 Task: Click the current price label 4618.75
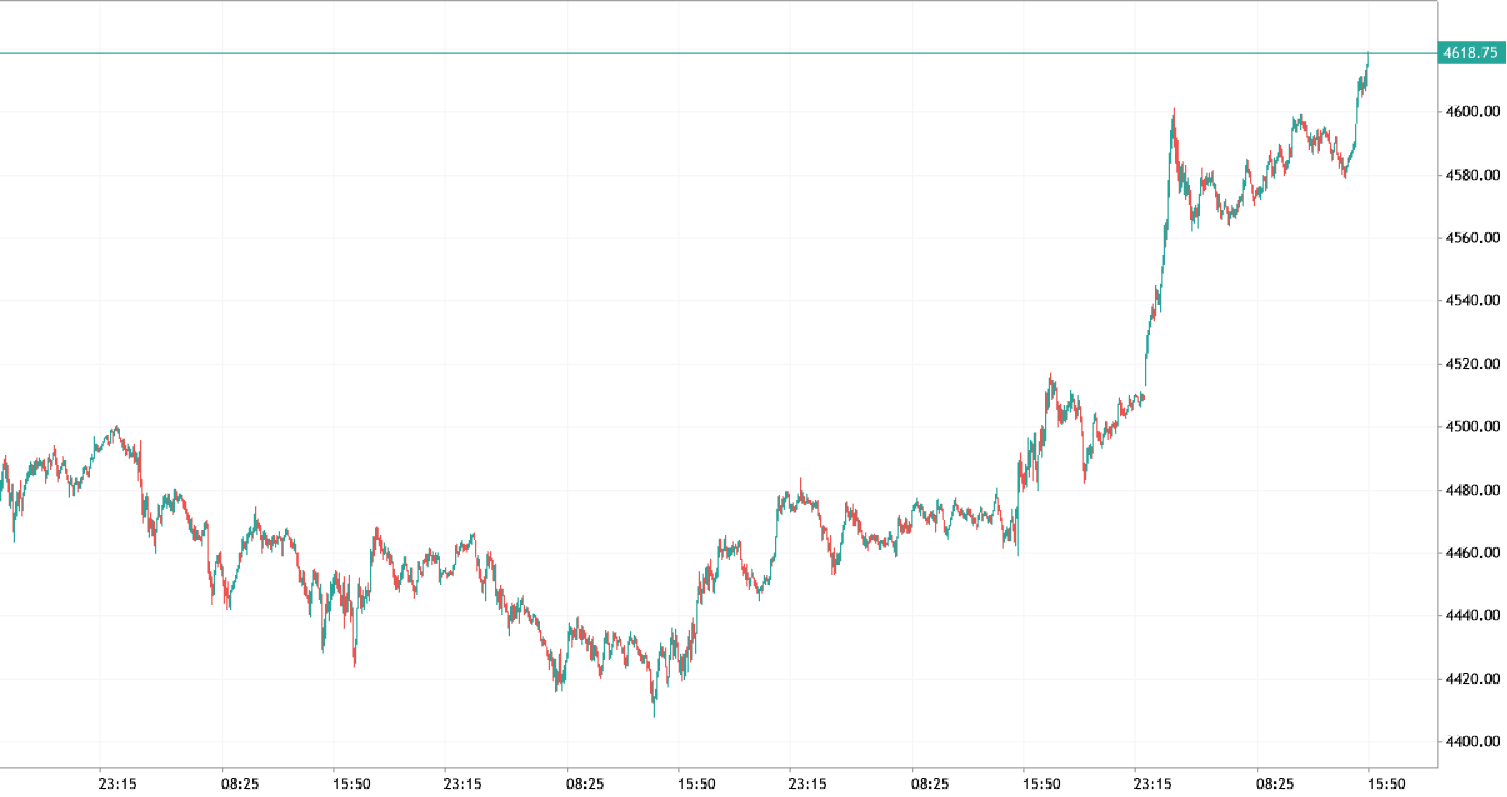coord(1470,53)
